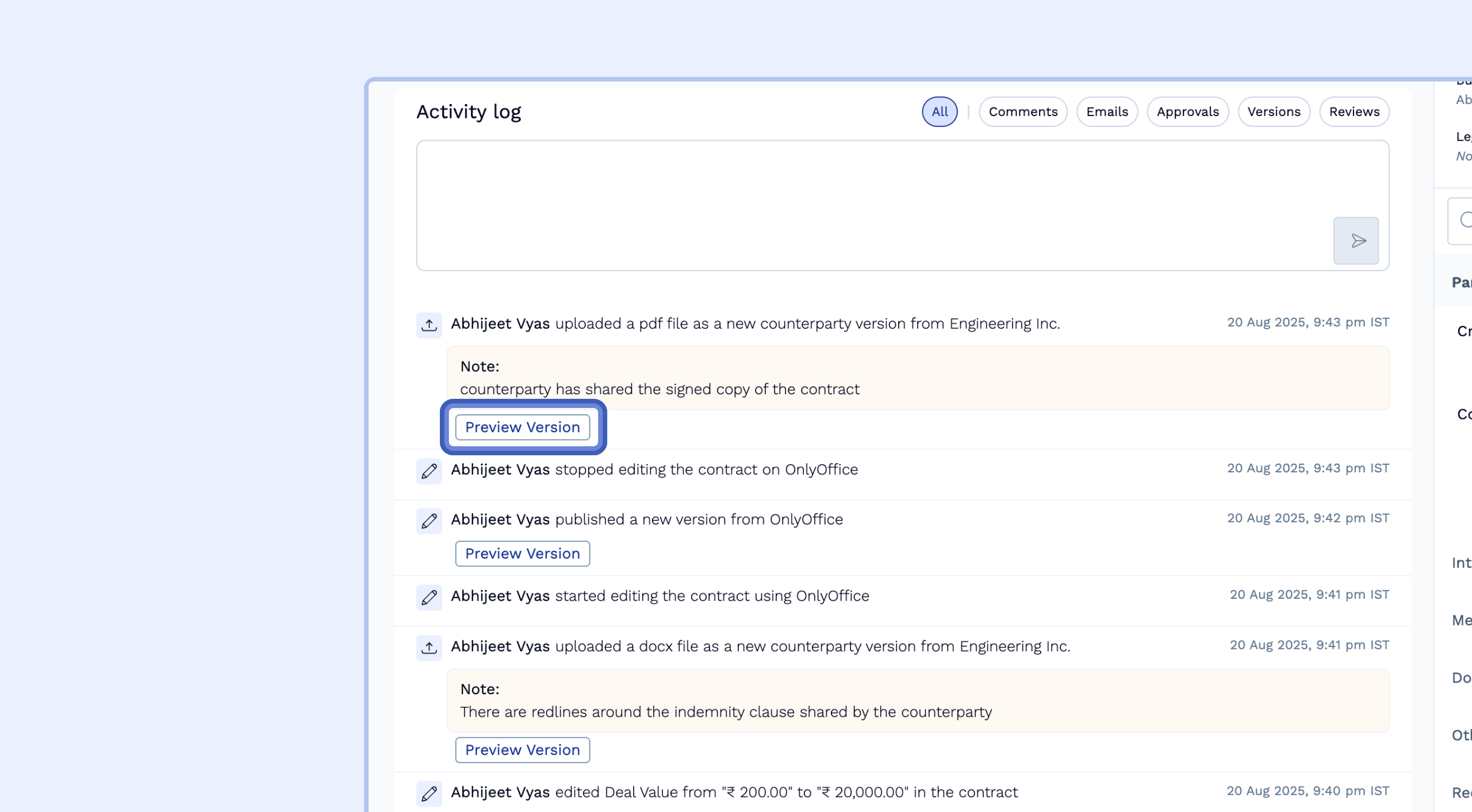Click pencil icon beside Deal Value edit entry

429,794
